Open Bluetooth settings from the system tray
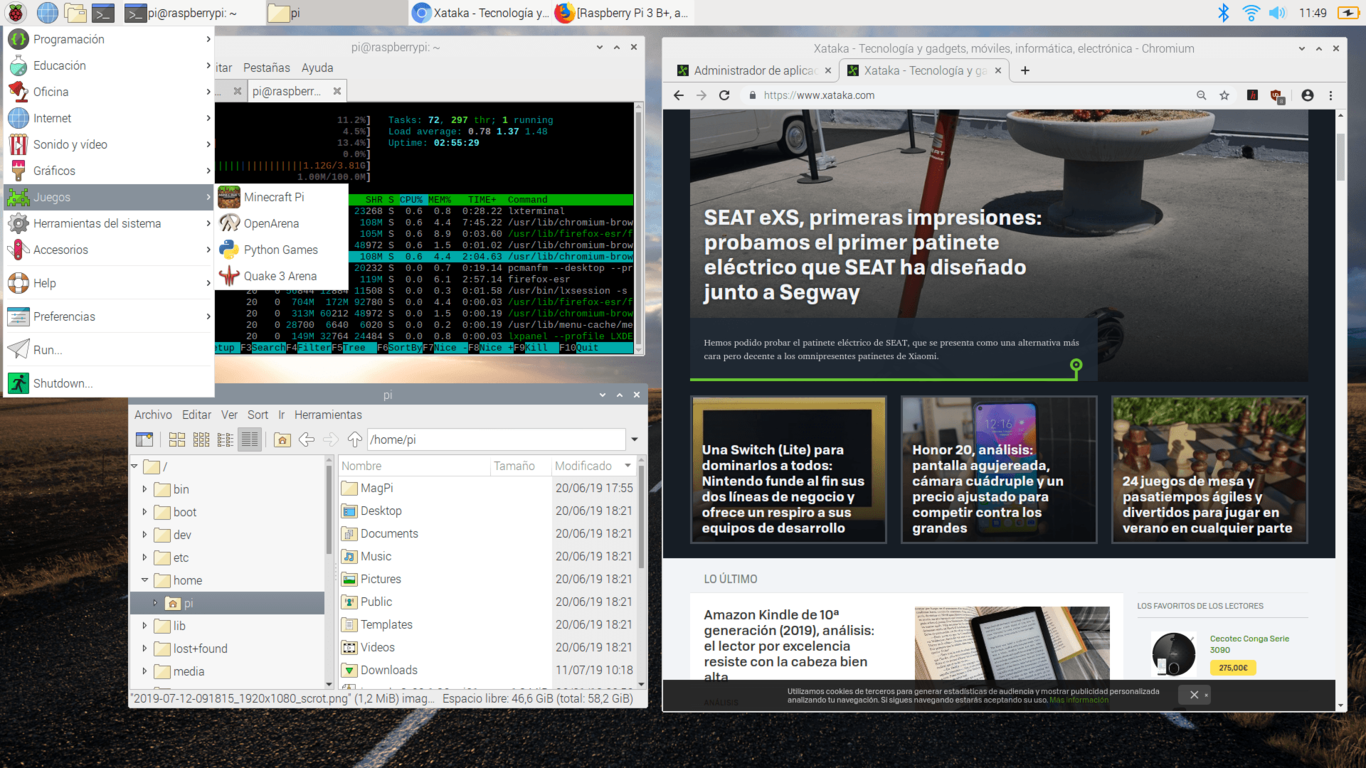Viewport: 1366px width, 768px height. [x=1224, y=13]
